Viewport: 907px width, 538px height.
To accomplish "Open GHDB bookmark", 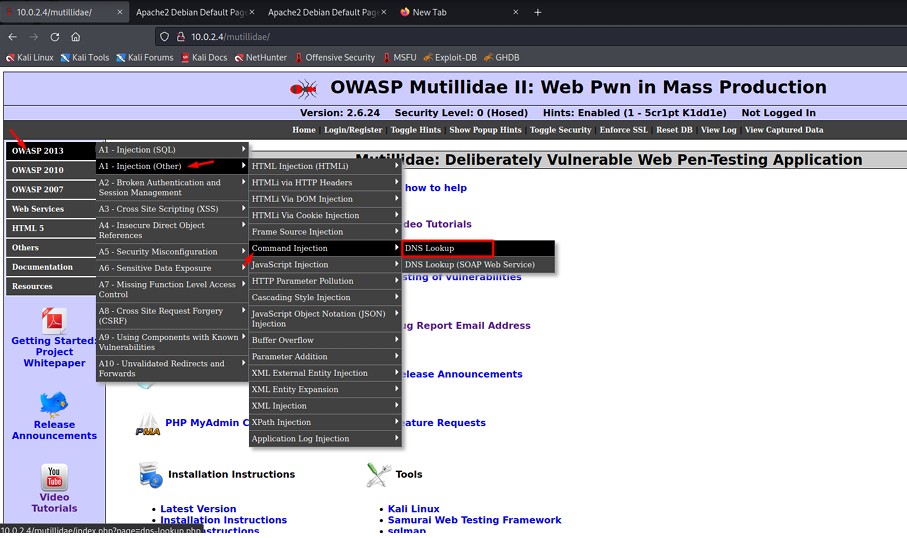I will (502, 57).
